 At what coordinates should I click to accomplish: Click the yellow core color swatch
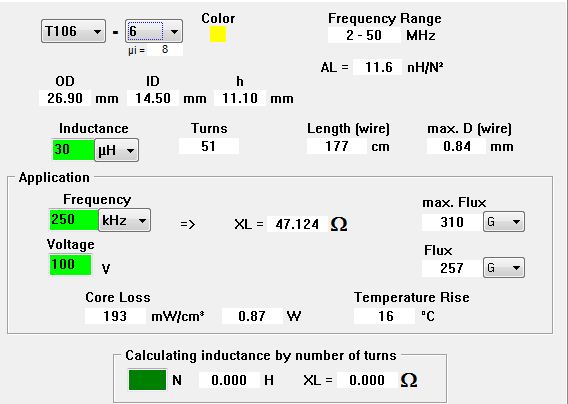[218, 35]
